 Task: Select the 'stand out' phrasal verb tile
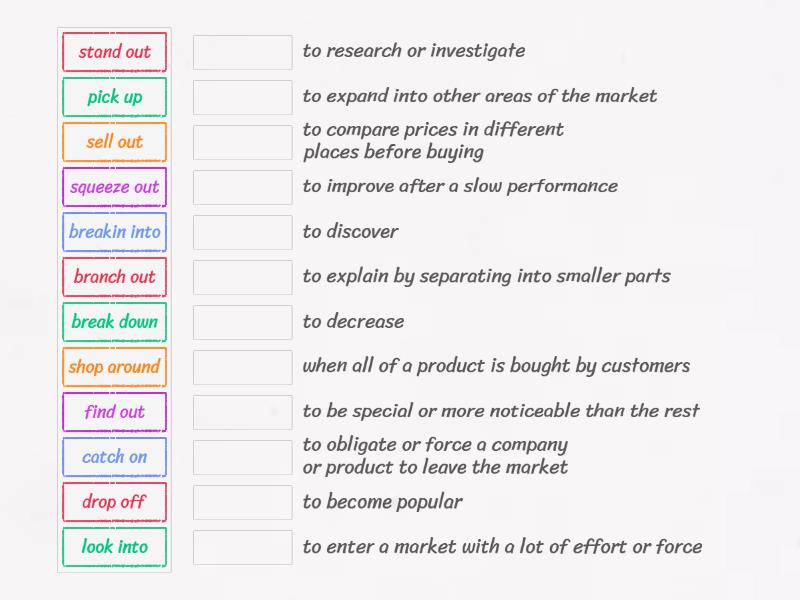[114, 52]
